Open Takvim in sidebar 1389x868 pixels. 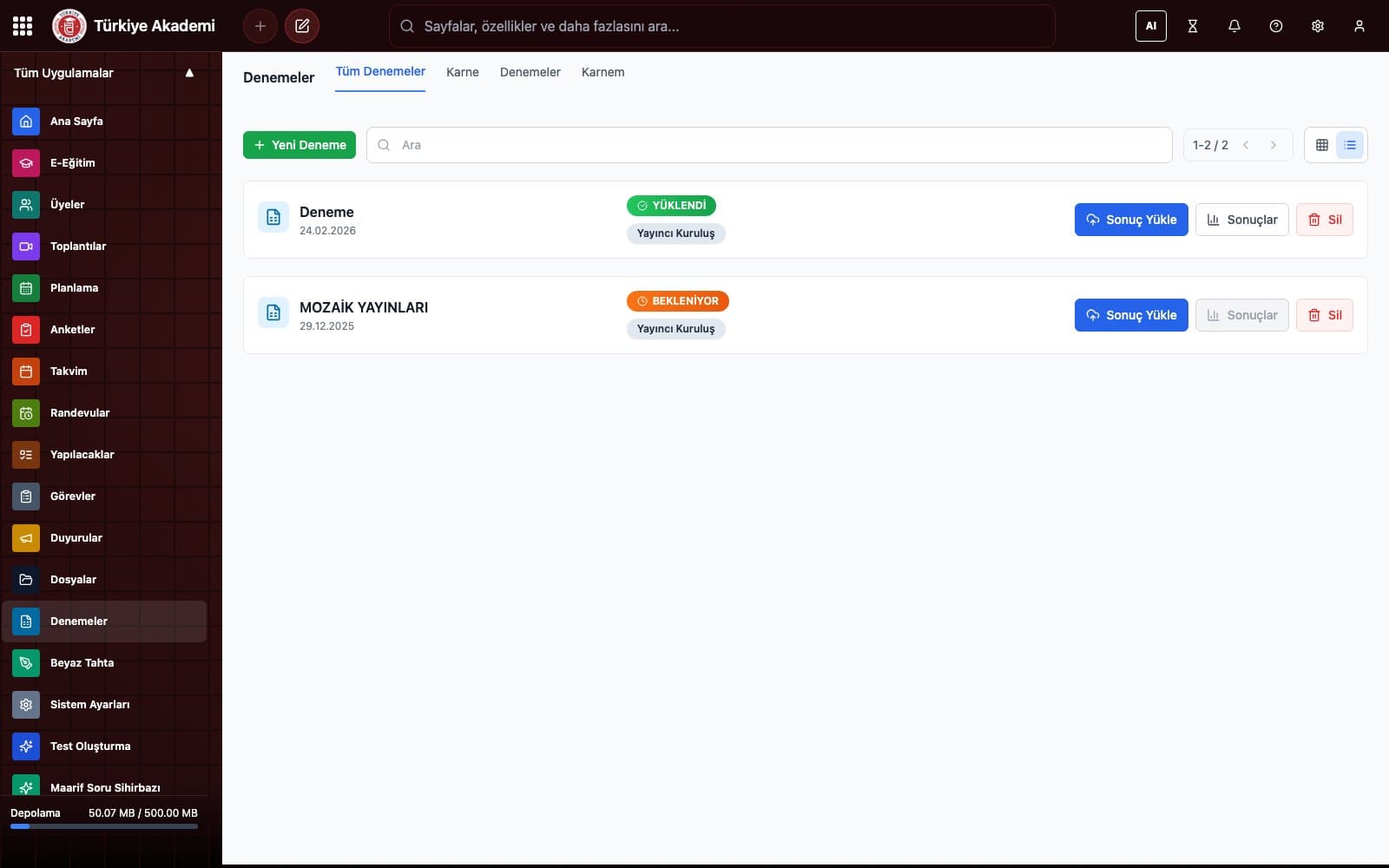click(x=104, y=372)
